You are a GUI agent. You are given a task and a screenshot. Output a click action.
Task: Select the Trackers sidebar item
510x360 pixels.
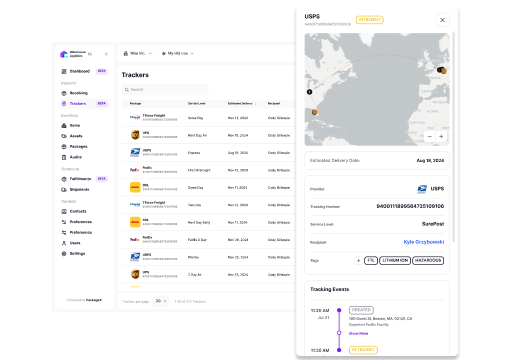(x=84, y=104)
